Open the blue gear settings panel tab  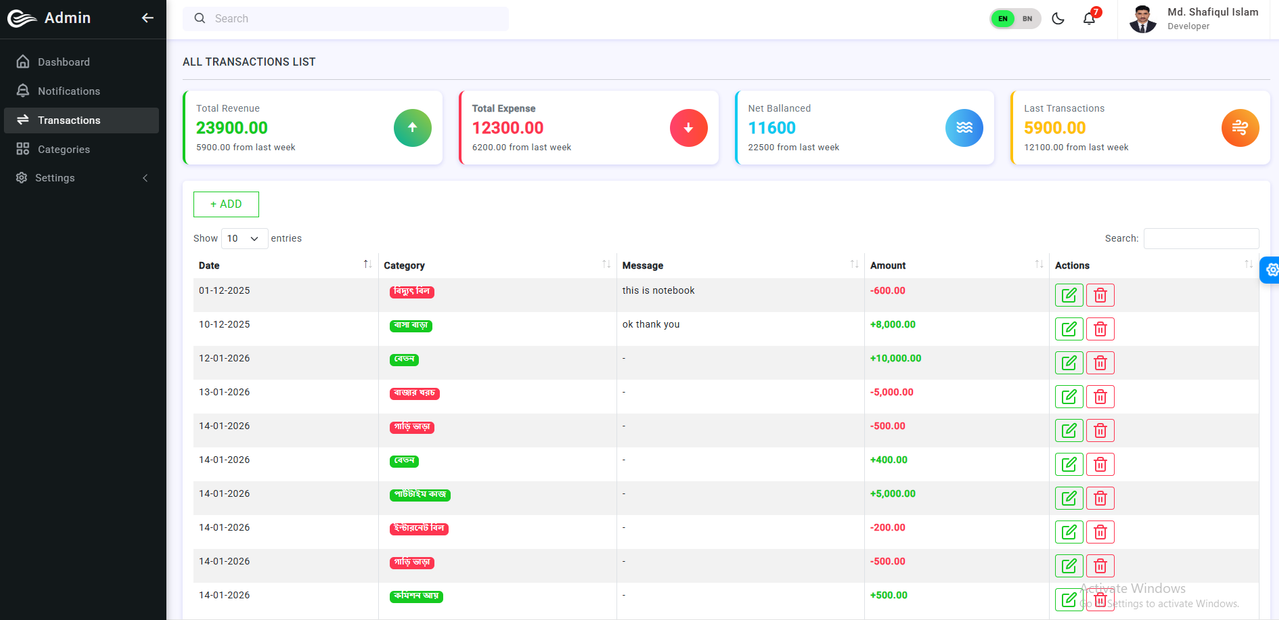(x=1270, y=270)
